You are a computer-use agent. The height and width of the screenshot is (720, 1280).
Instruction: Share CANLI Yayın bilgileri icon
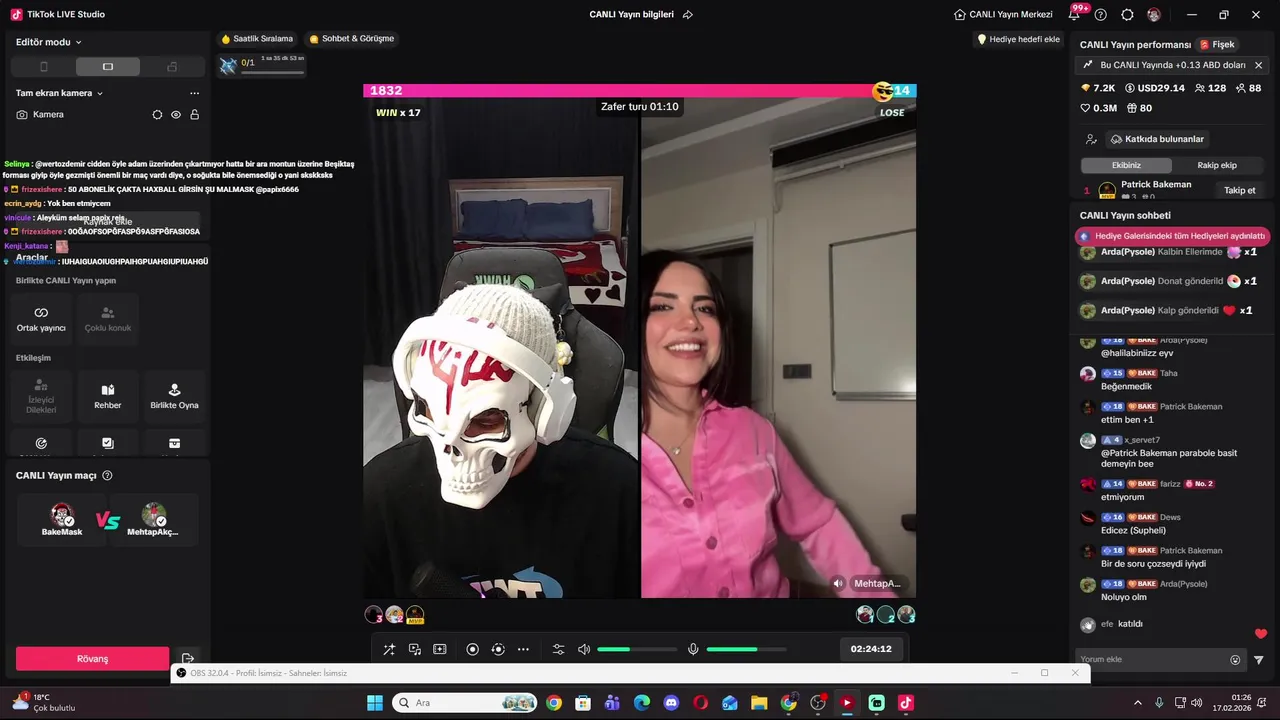tap(687, 15)
